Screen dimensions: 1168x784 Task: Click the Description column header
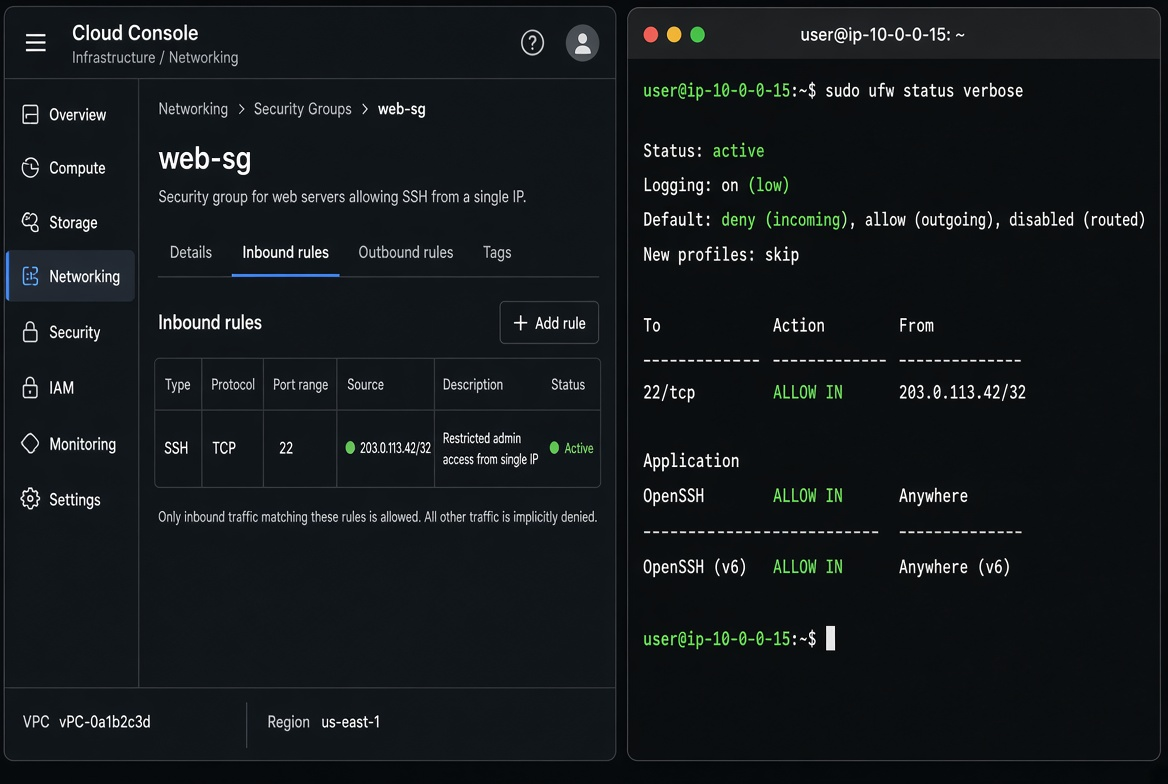pos(472,385)
